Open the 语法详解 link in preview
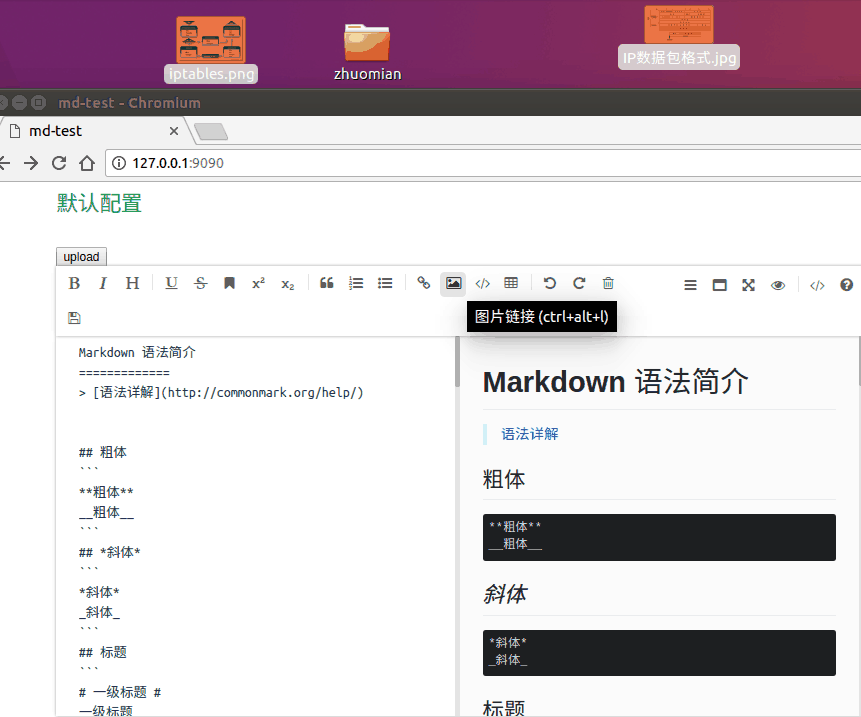The image size is (861, 717). click(x=529, y=434)
